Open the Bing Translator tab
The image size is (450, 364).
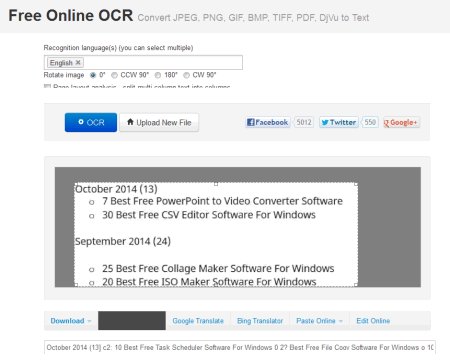[260, 321]
